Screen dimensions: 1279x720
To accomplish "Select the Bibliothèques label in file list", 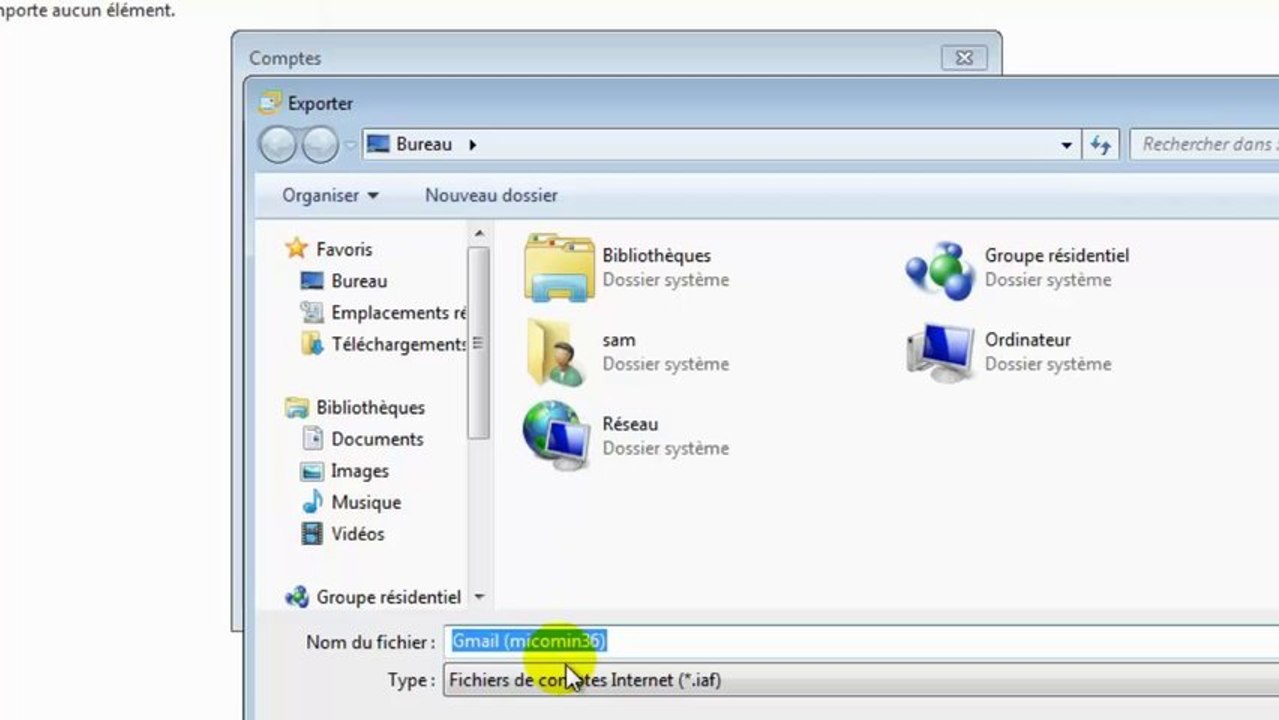I will [656, 256].
